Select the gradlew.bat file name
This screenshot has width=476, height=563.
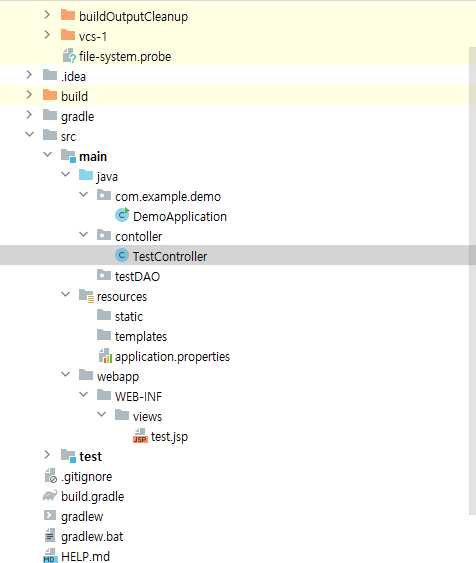pos(92,537)
